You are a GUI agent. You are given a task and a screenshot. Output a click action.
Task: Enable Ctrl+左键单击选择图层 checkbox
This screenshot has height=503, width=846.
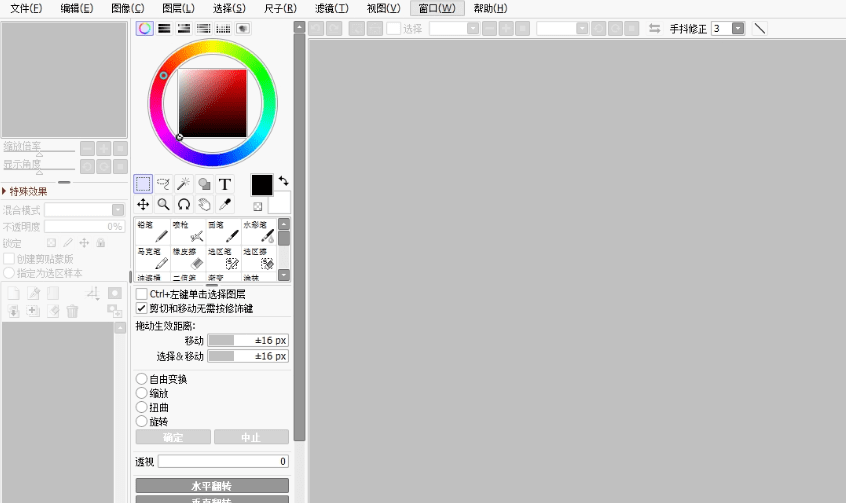(141, 294)
